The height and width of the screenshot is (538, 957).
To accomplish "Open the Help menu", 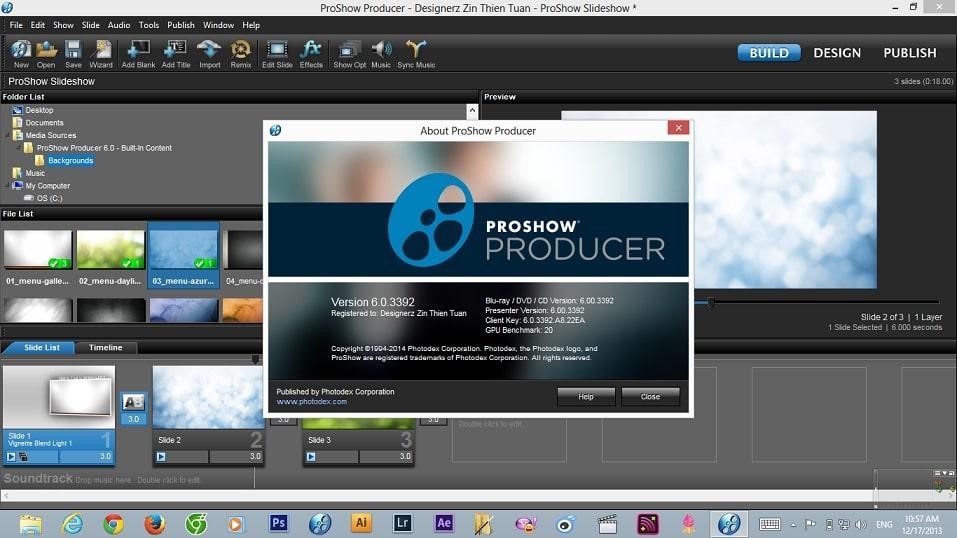I will (251, 25).
